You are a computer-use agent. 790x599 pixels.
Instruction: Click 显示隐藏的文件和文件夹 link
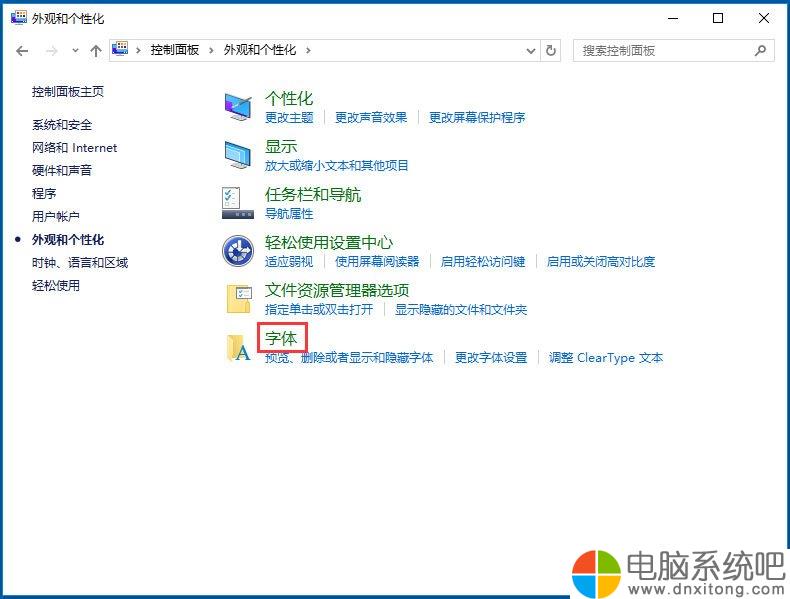pyautogui.click(x=461, y=310)
